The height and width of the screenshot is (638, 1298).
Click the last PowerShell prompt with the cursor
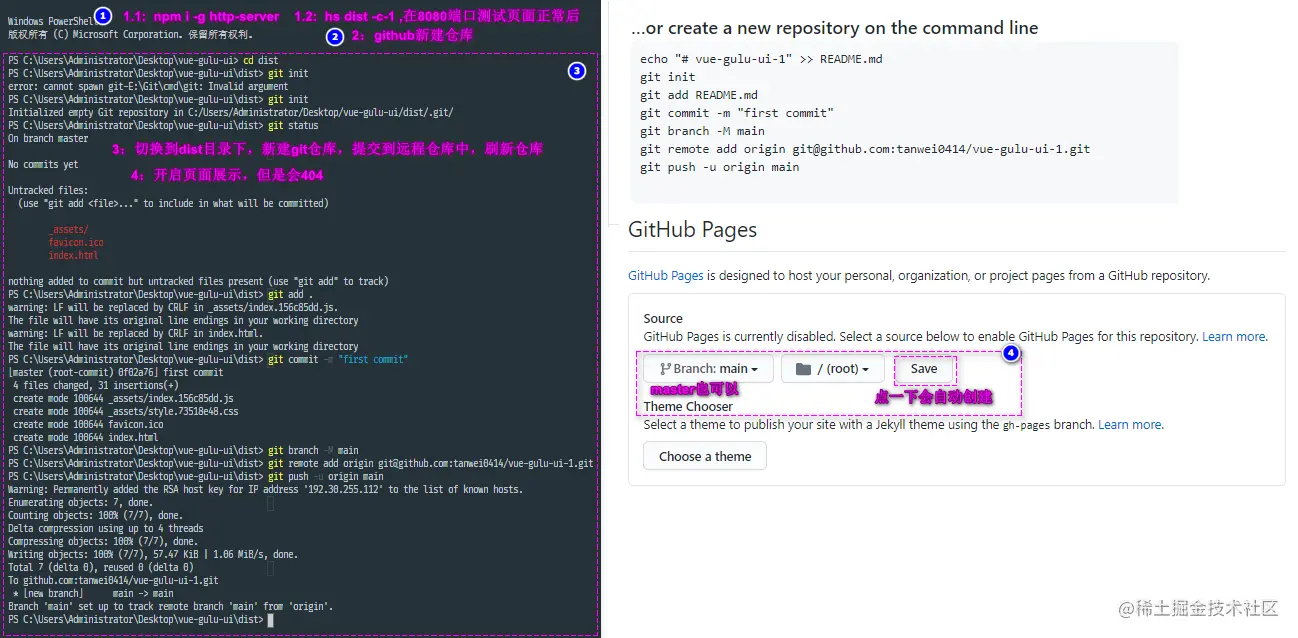[x=140, y=620]
